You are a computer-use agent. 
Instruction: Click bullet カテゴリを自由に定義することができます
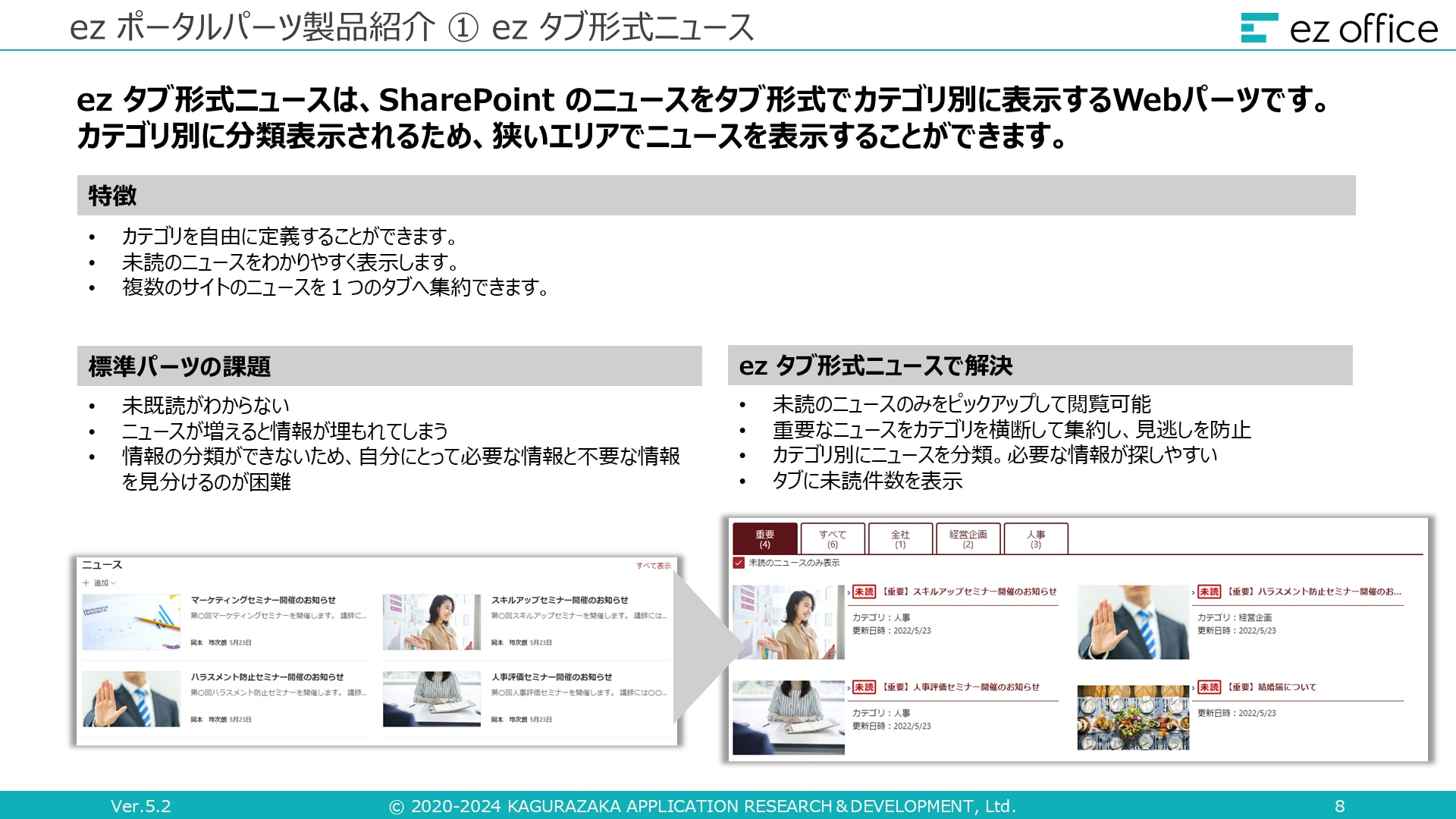[290, 237]
